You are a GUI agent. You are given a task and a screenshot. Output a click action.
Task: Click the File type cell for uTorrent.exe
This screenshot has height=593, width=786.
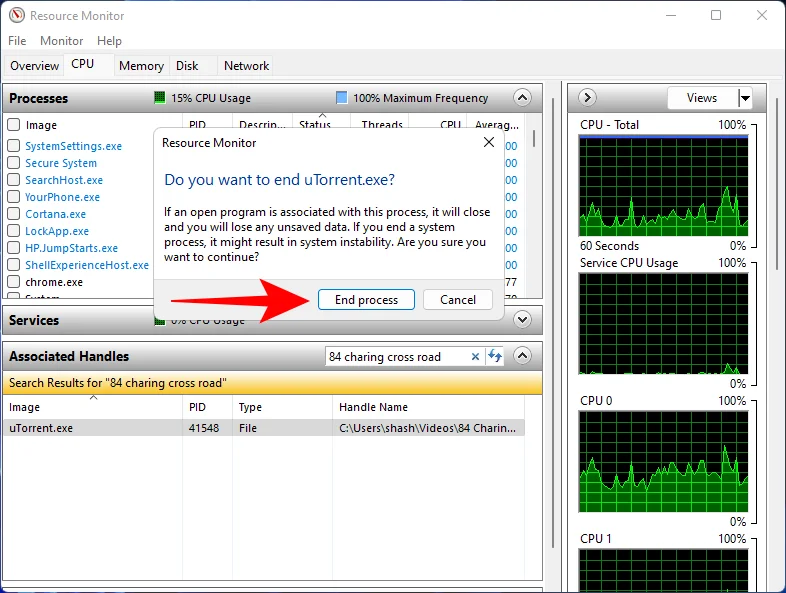tap(248, 428)
